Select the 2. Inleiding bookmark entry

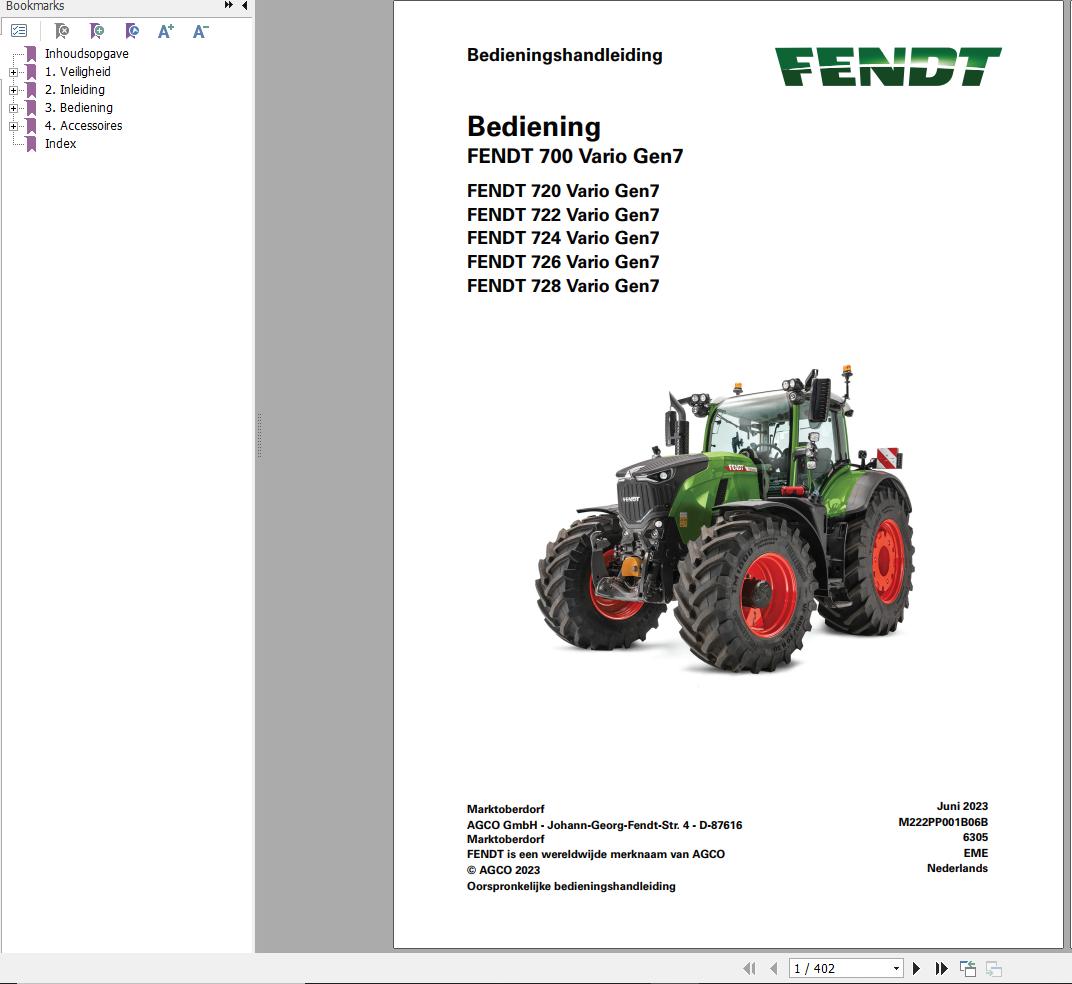pos(75,90)
